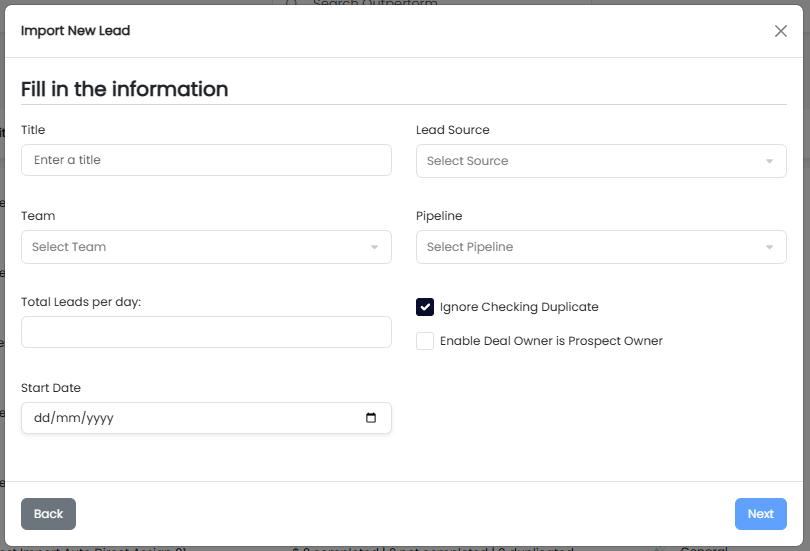810x551 pixels.
Task: Proceed with the Next button
Action: click(760, 514)
